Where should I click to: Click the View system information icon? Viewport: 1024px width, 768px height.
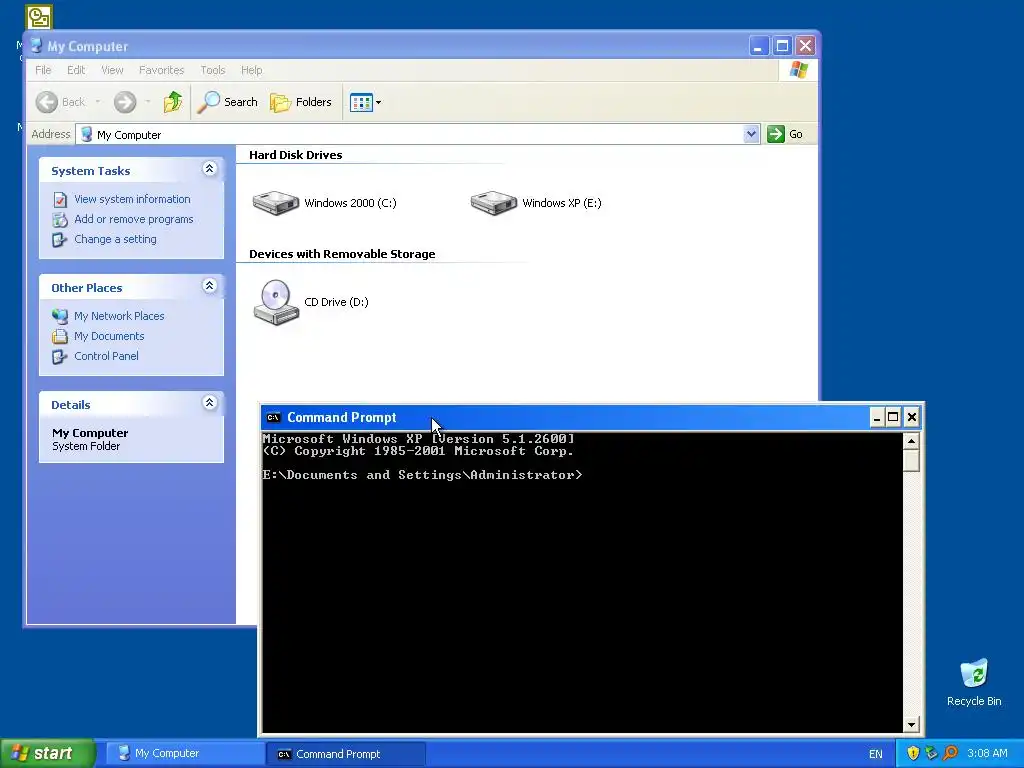coord(59,199)
